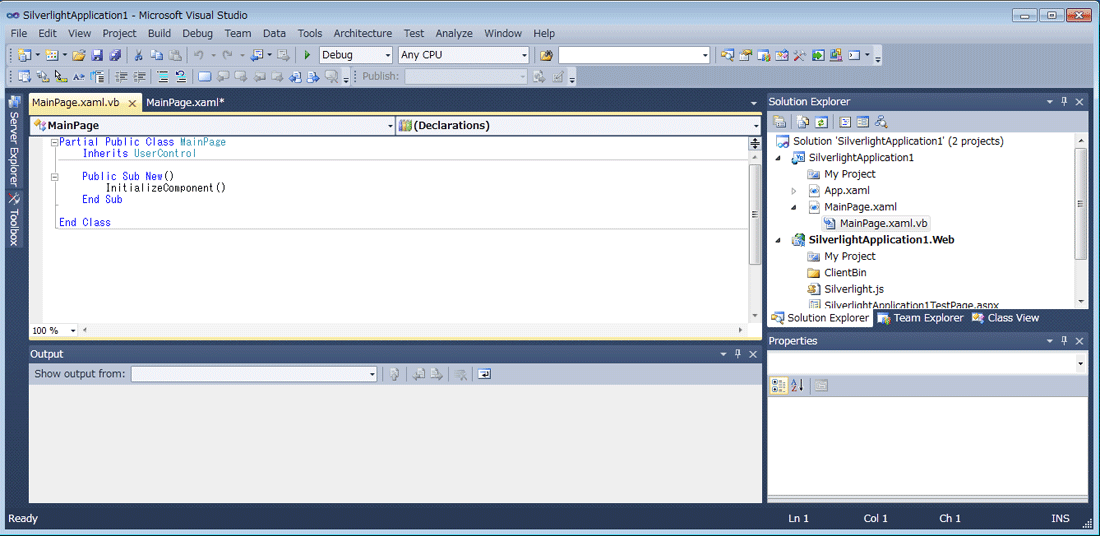
Task: Click the Copy icon in the toolbar
Action: click(156, 55)
